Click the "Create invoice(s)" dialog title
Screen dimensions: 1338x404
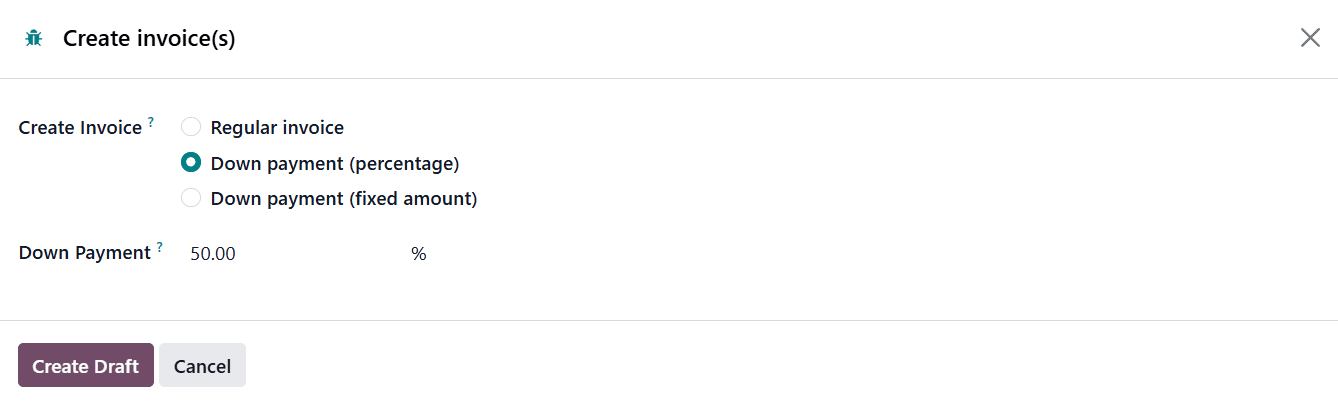pyautogui.click(x=149, y=39)
